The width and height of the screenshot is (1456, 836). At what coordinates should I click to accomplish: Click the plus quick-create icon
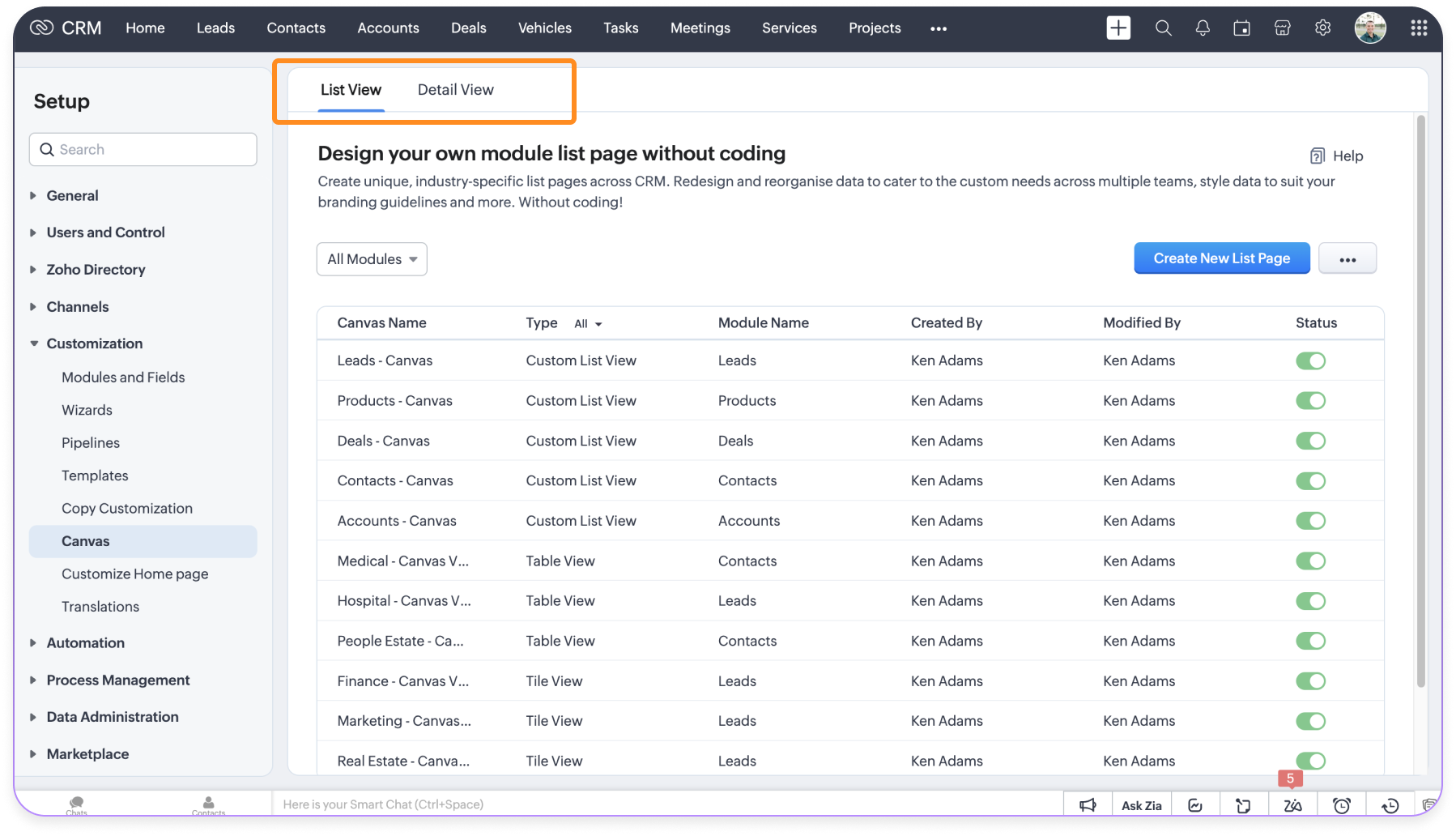1118,28
